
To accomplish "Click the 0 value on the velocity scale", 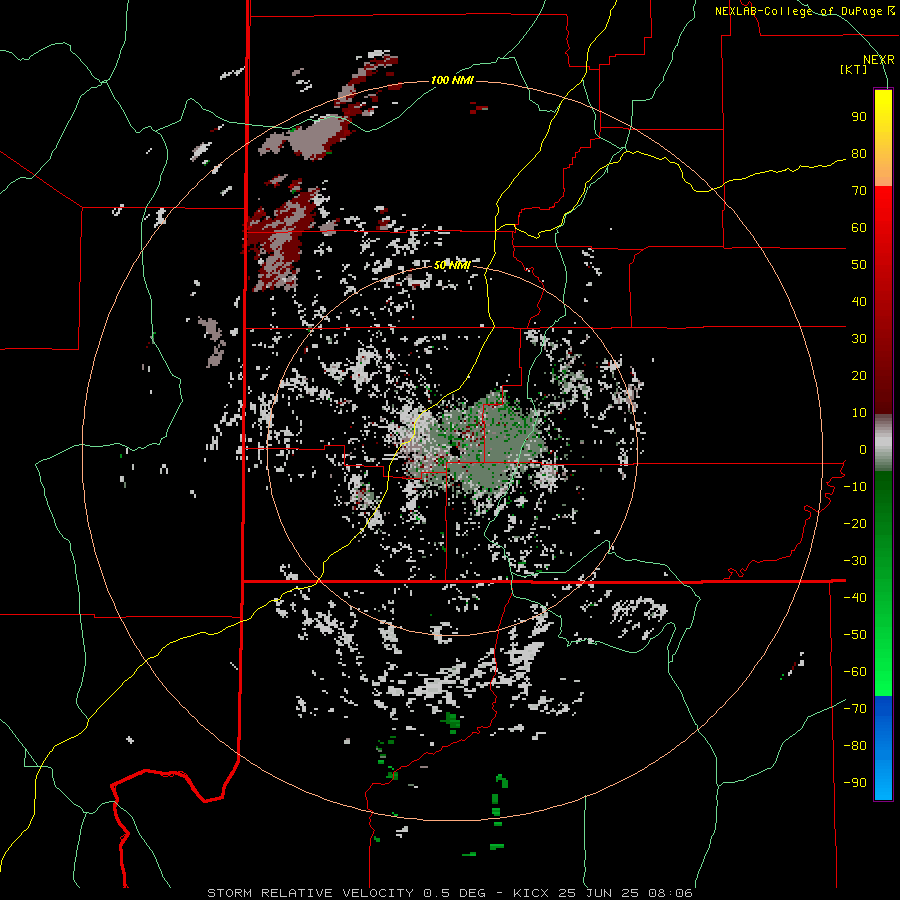I will pos(863,450).
